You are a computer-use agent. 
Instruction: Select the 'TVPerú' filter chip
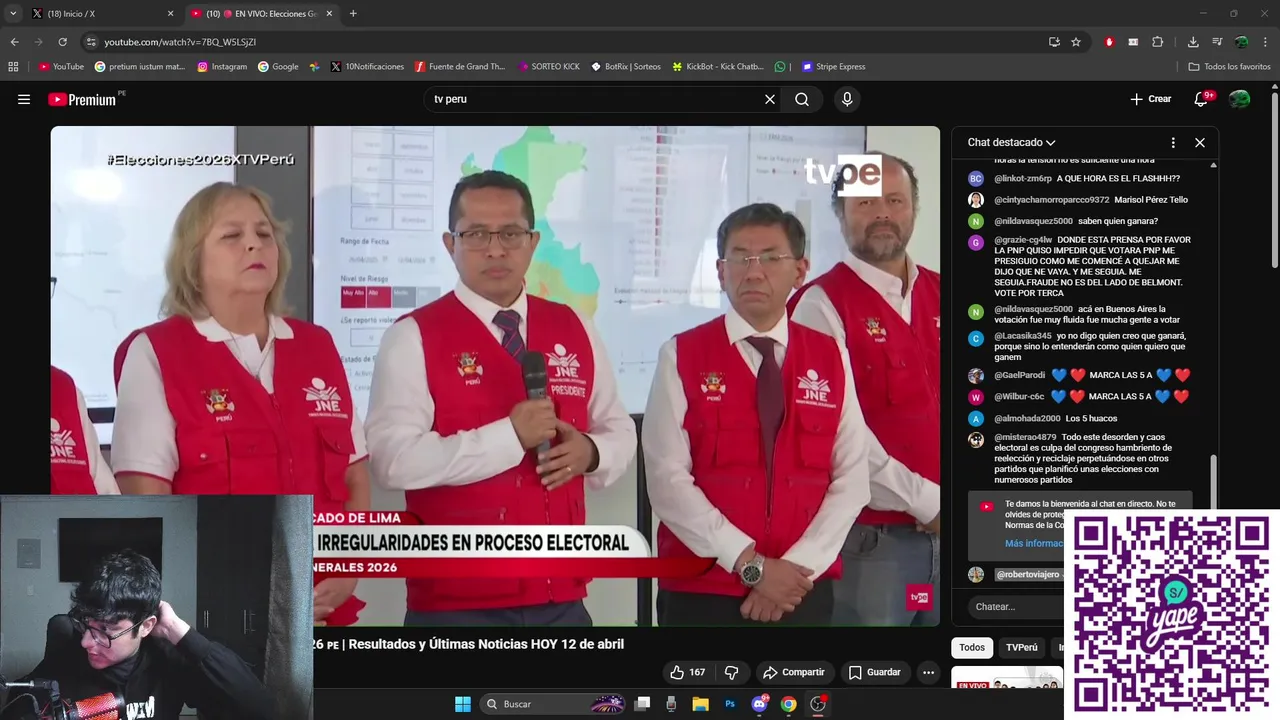point(1021,647)
